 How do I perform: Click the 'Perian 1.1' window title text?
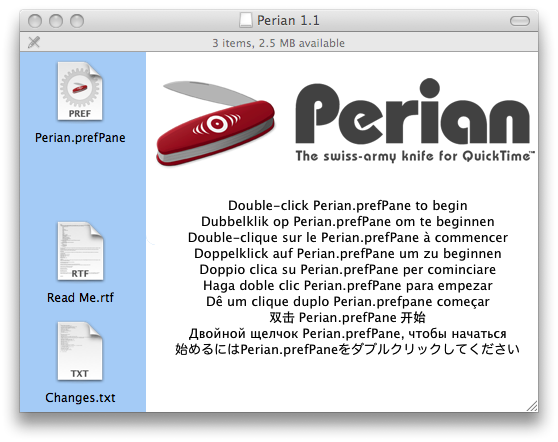tap(288, 20)
